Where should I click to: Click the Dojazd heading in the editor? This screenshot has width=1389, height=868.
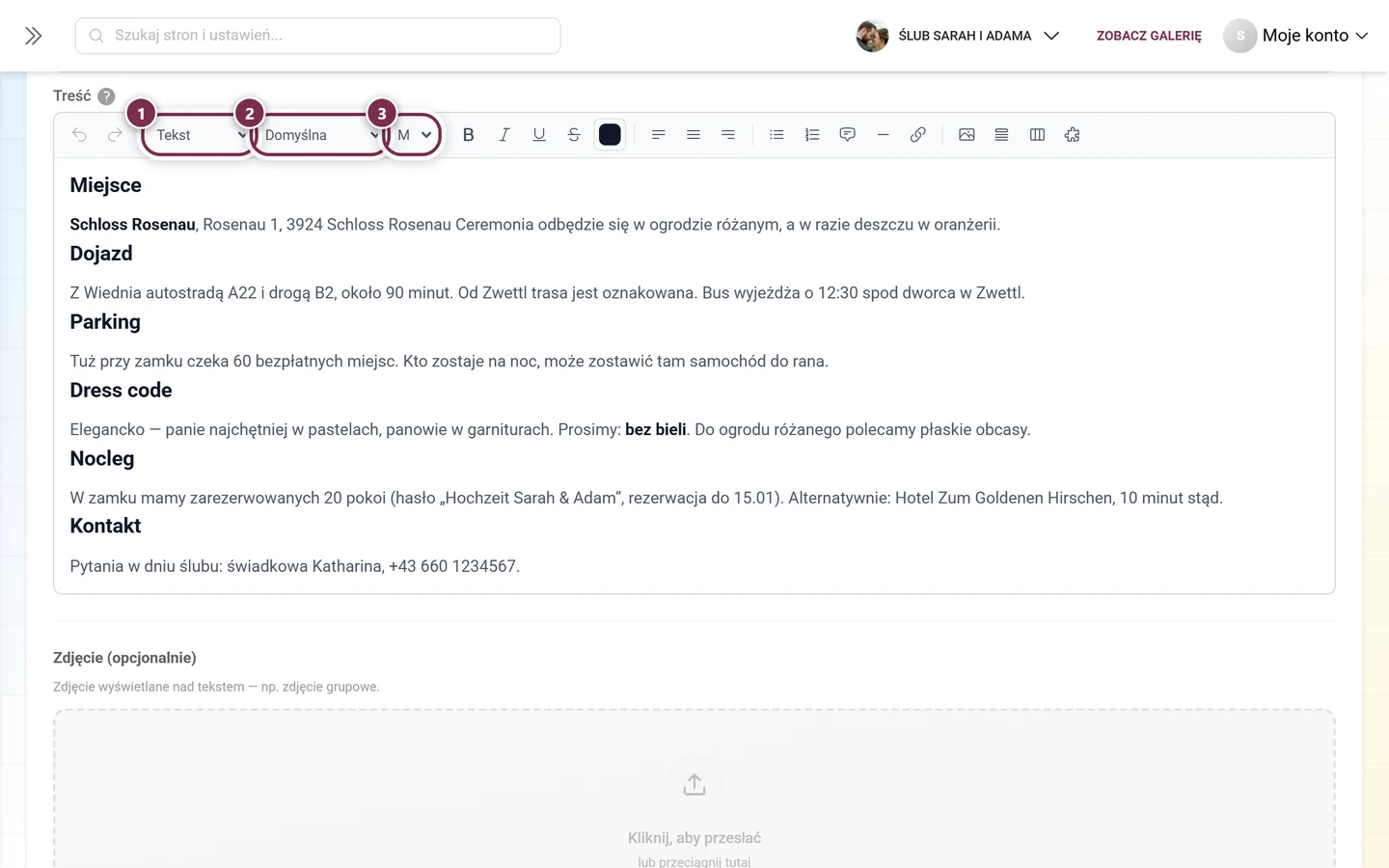(101, 254)
